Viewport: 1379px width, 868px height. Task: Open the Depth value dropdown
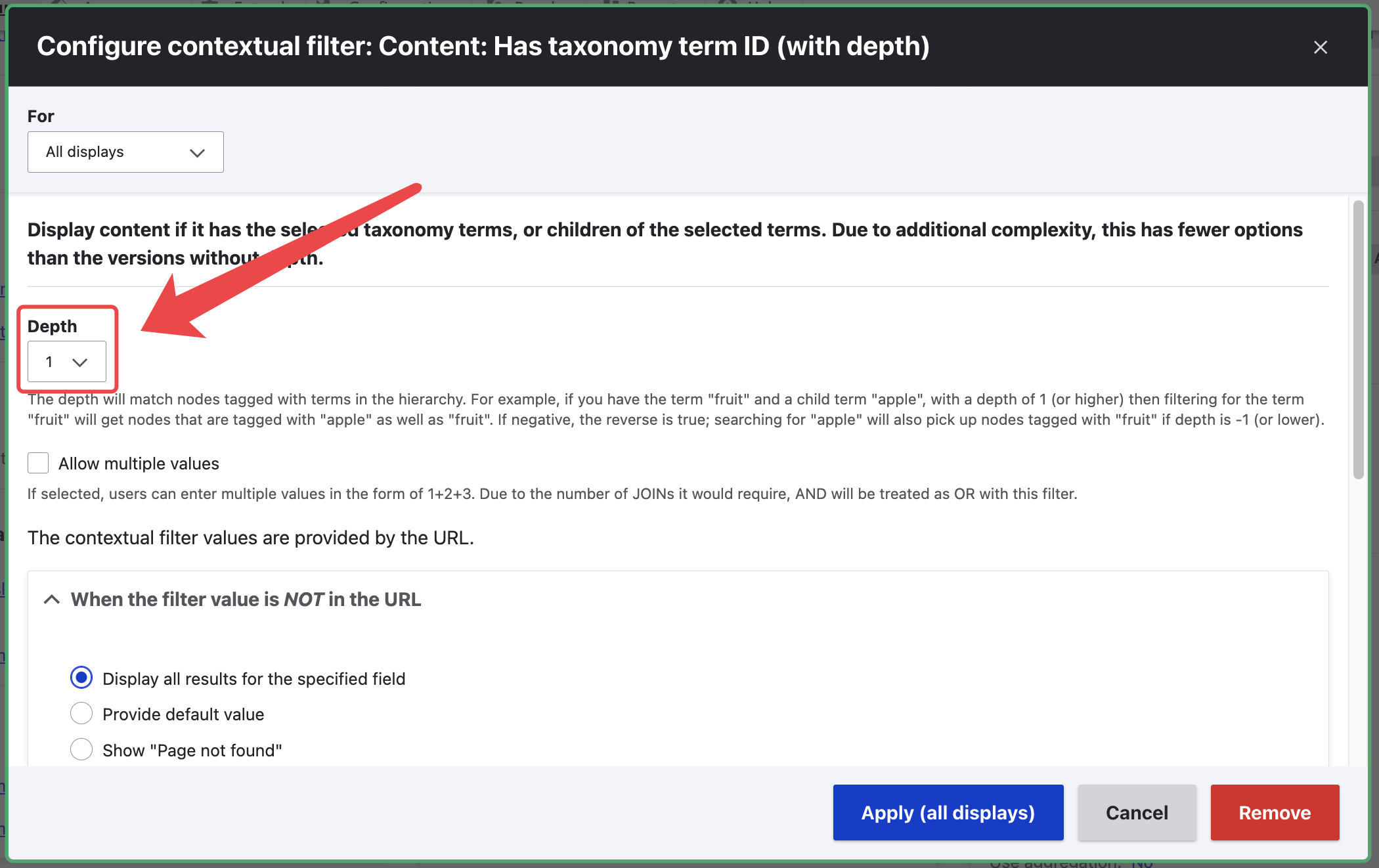point(66,362)
